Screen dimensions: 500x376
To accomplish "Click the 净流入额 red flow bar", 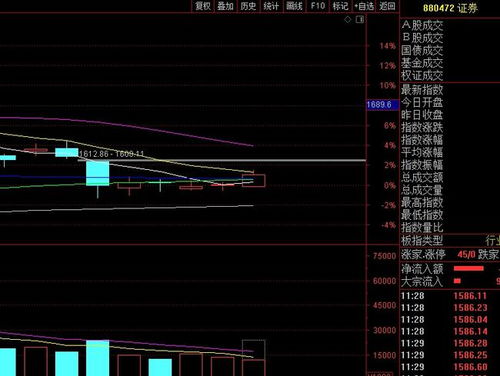I will (468, 268).
